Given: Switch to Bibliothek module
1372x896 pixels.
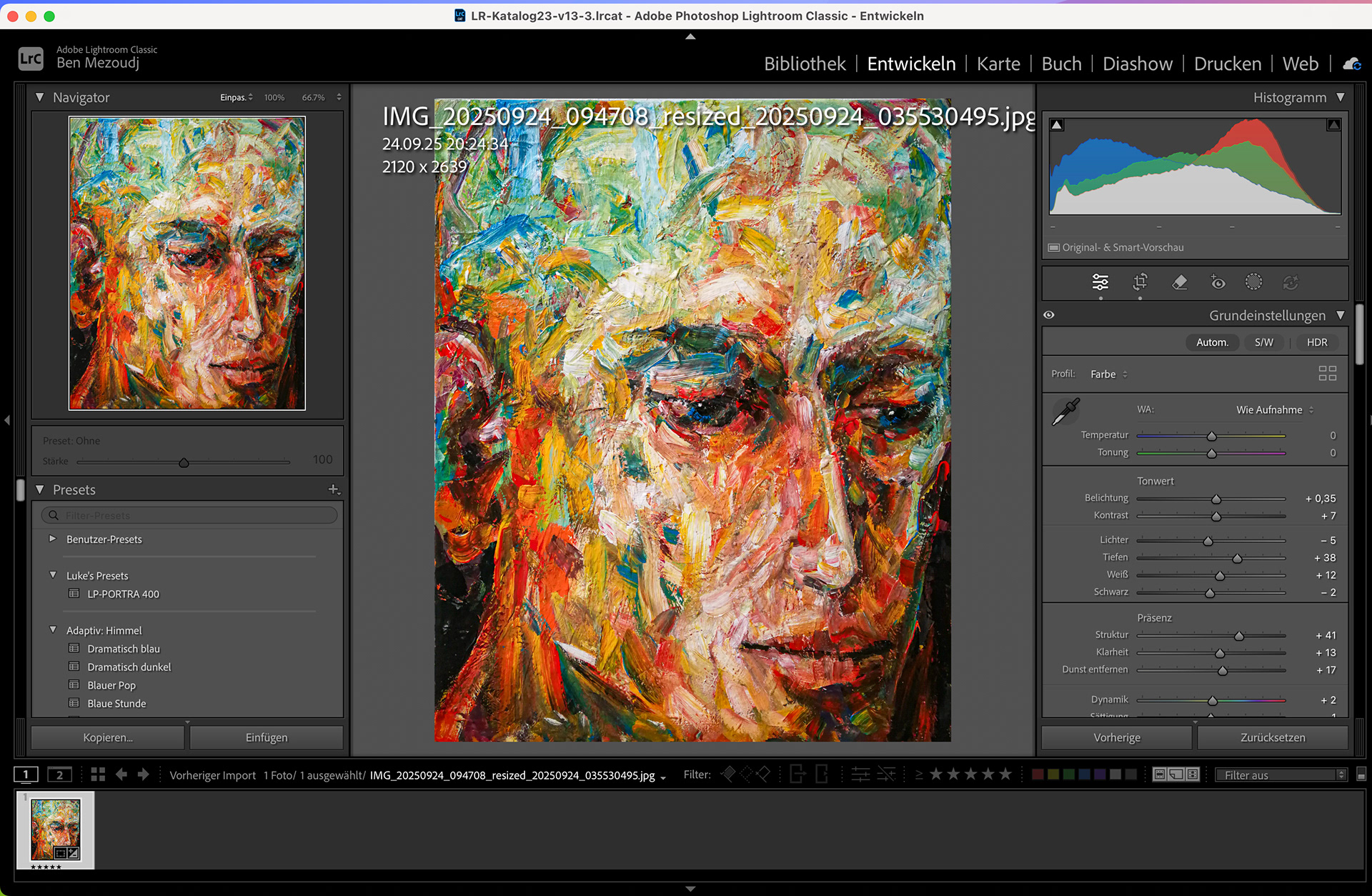Looking at the screenshot, I should coord(805,64).
